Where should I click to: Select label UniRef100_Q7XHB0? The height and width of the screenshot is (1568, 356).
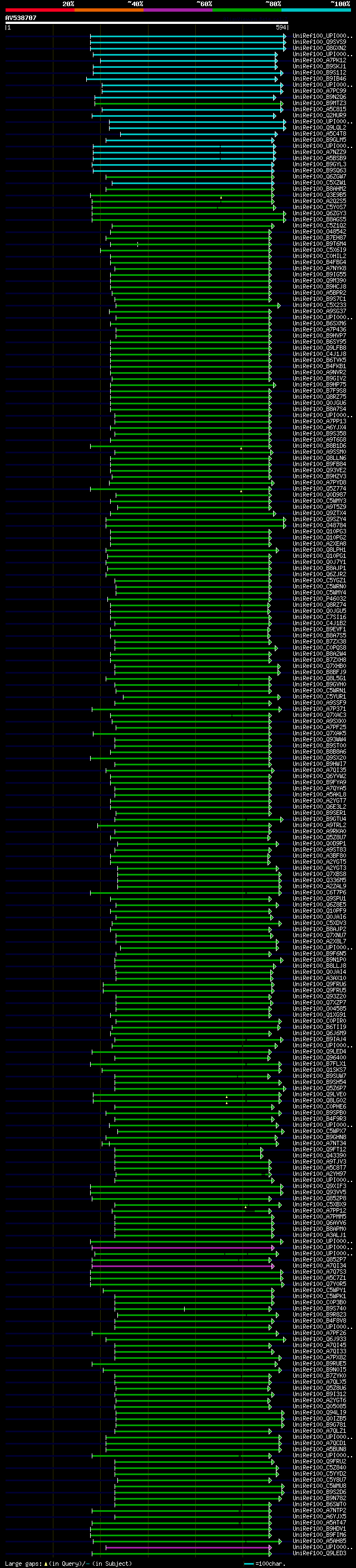319,666
